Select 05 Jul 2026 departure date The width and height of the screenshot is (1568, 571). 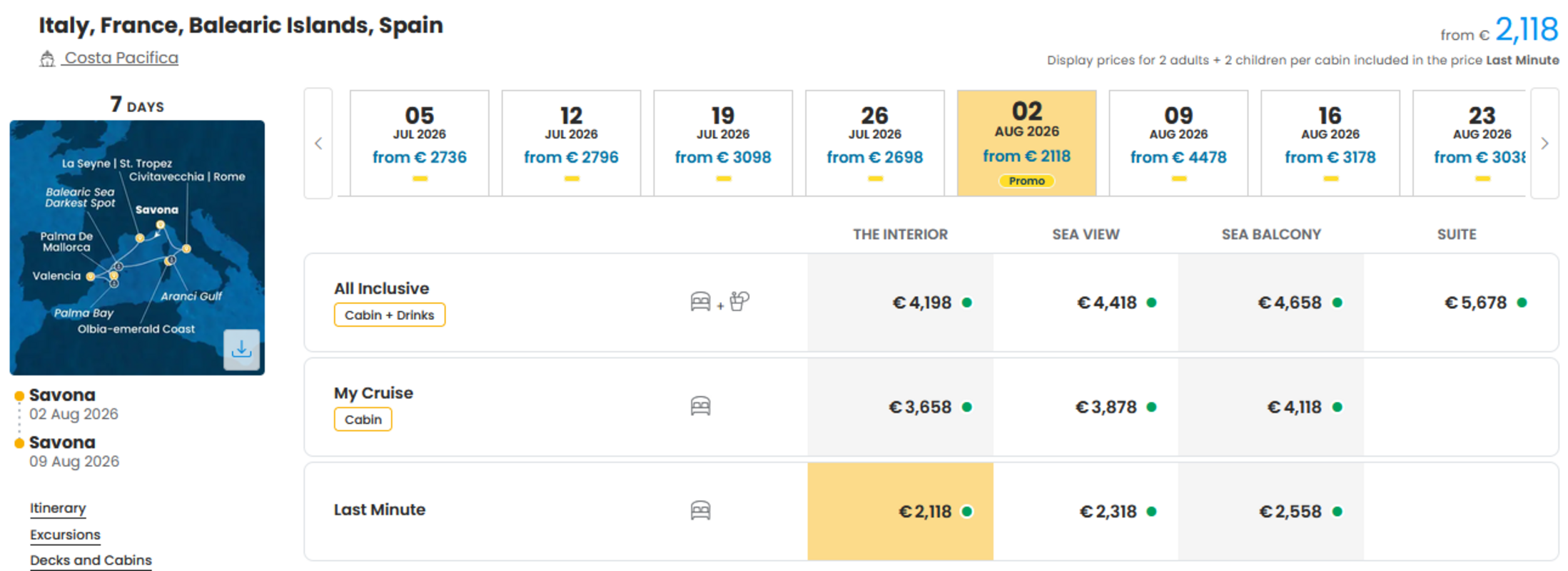(420, 143)
